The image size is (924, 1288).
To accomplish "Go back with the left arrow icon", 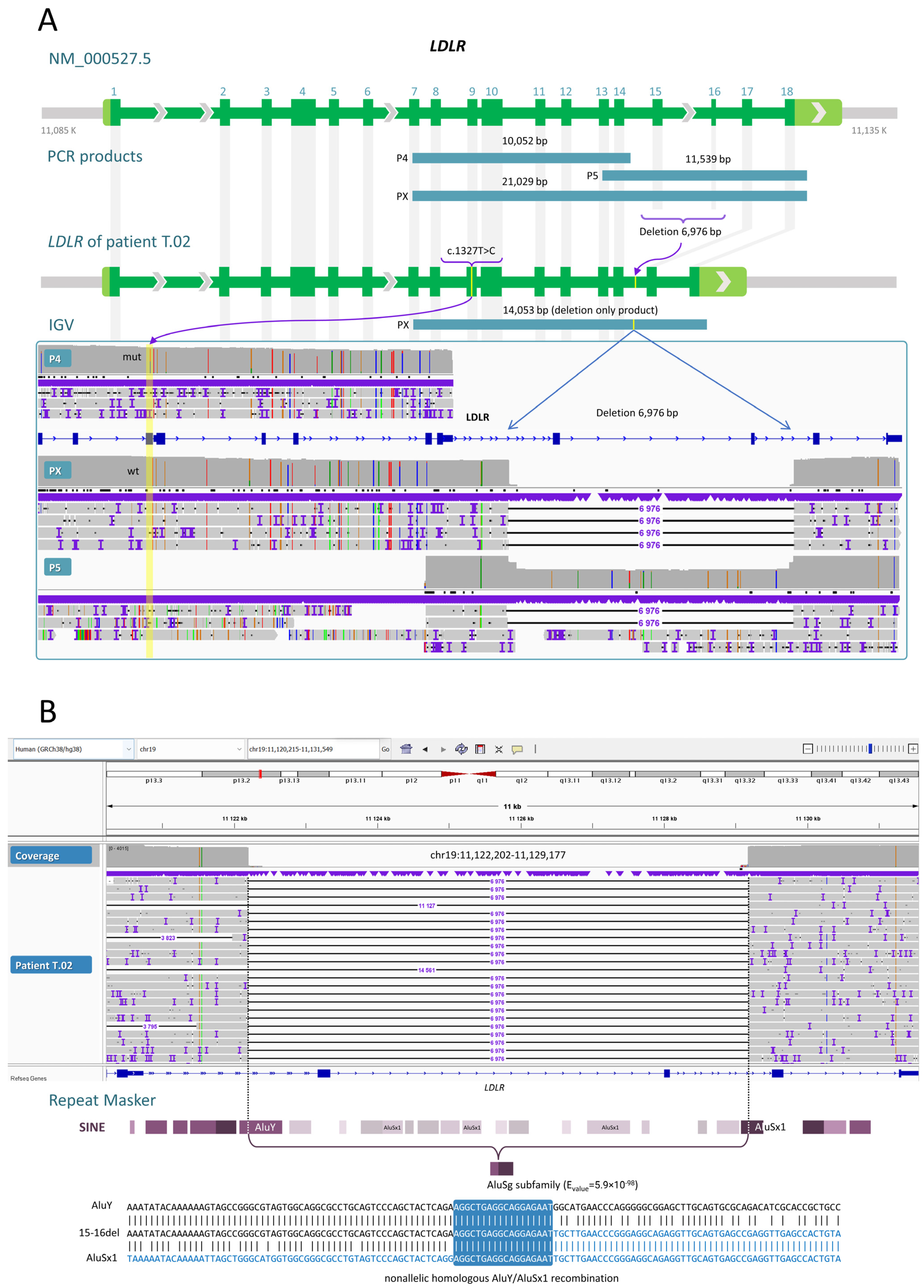I will pos(425,749).
